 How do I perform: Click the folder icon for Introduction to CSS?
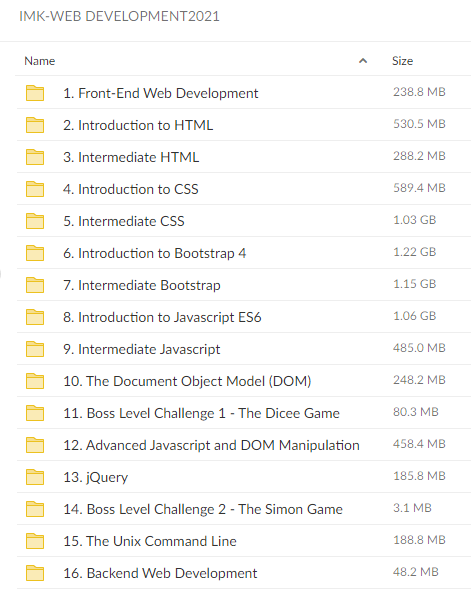tap(35, 189)
